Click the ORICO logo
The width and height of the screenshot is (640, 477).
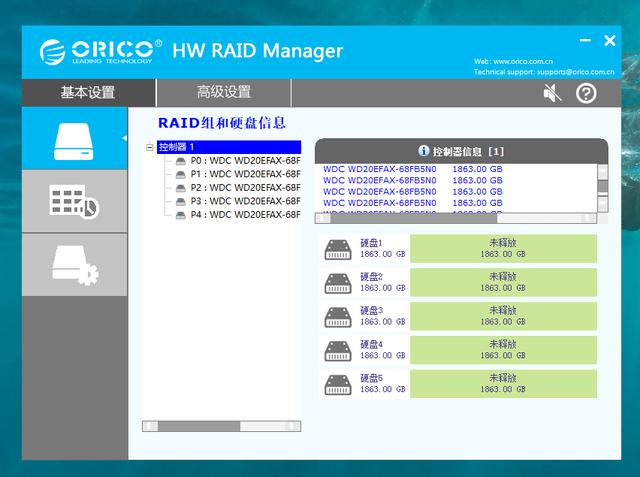[x=100, y=52]
